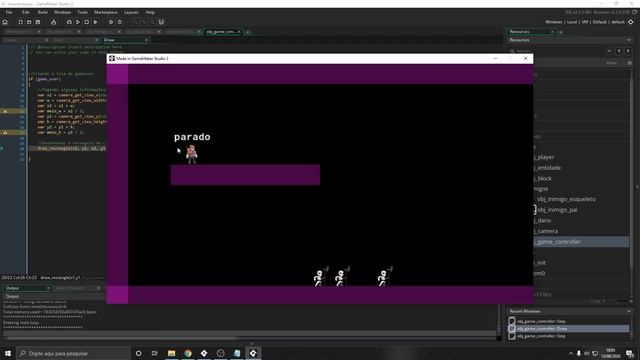Open the Layouts menu
This screenshot has width=640, height=360.
(x=131, y=13)
